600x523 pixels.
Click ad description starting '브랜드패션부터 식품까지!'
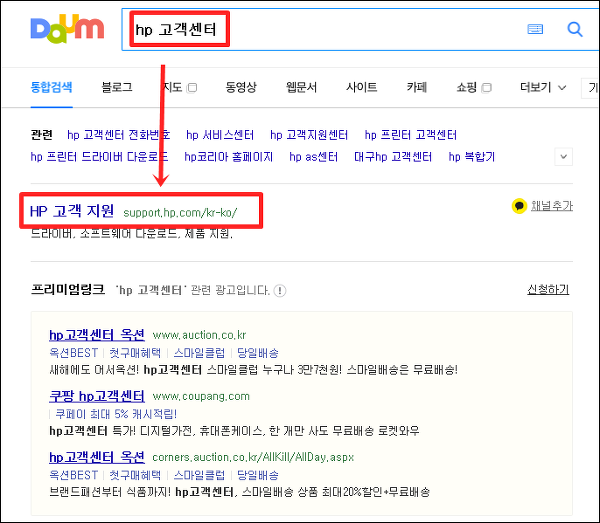[240, 492]
